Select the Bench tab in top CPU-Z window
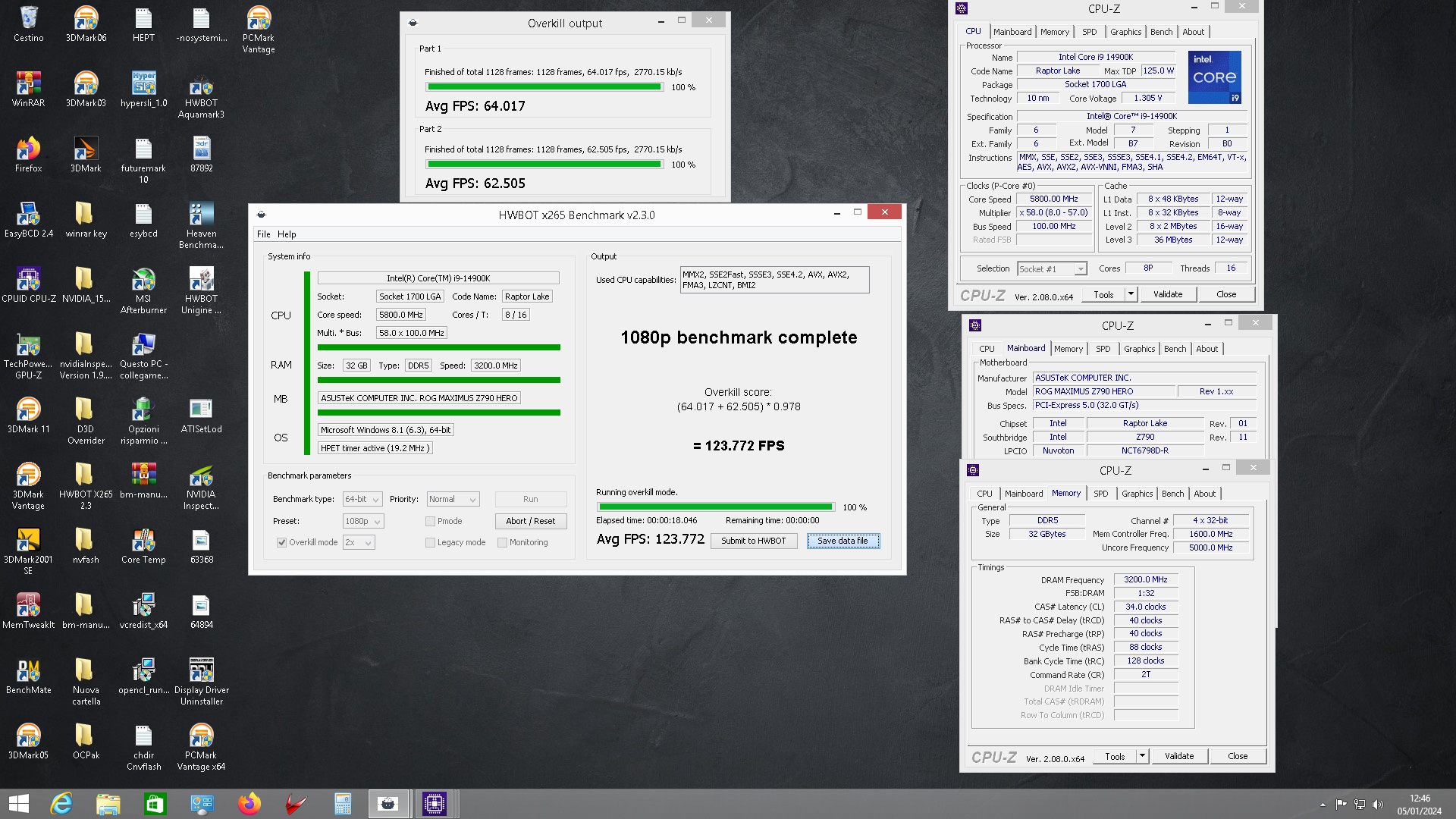 [1161, 32]
